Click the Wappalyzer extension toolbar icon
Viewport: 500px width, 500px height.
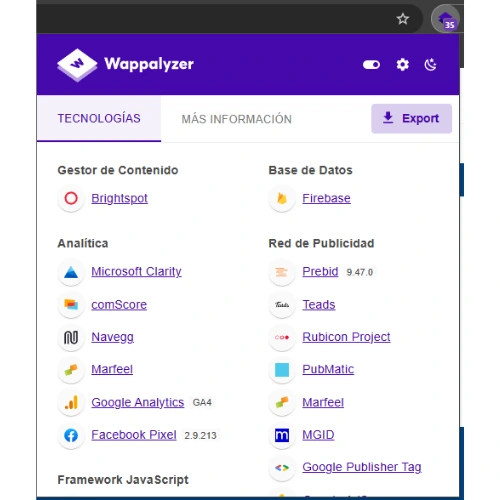(x=446, y=19)
